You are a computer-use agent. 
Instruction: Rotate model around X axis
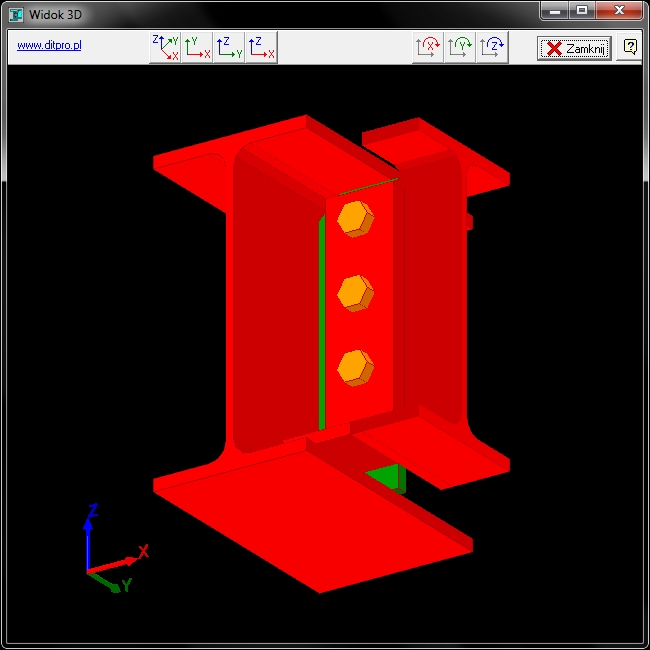[428, 47]
